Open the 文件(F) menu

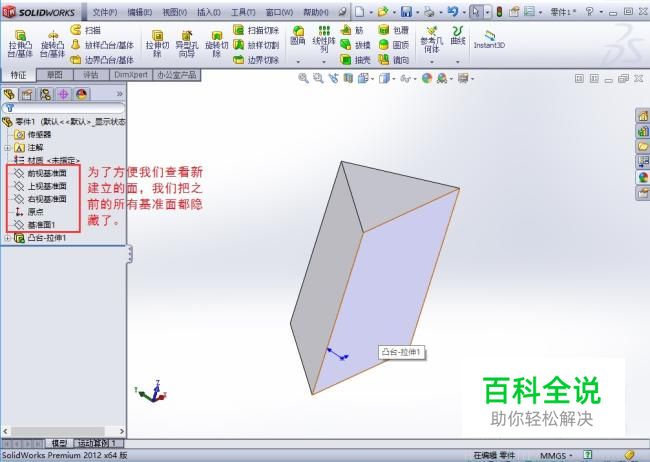[104, 12]
